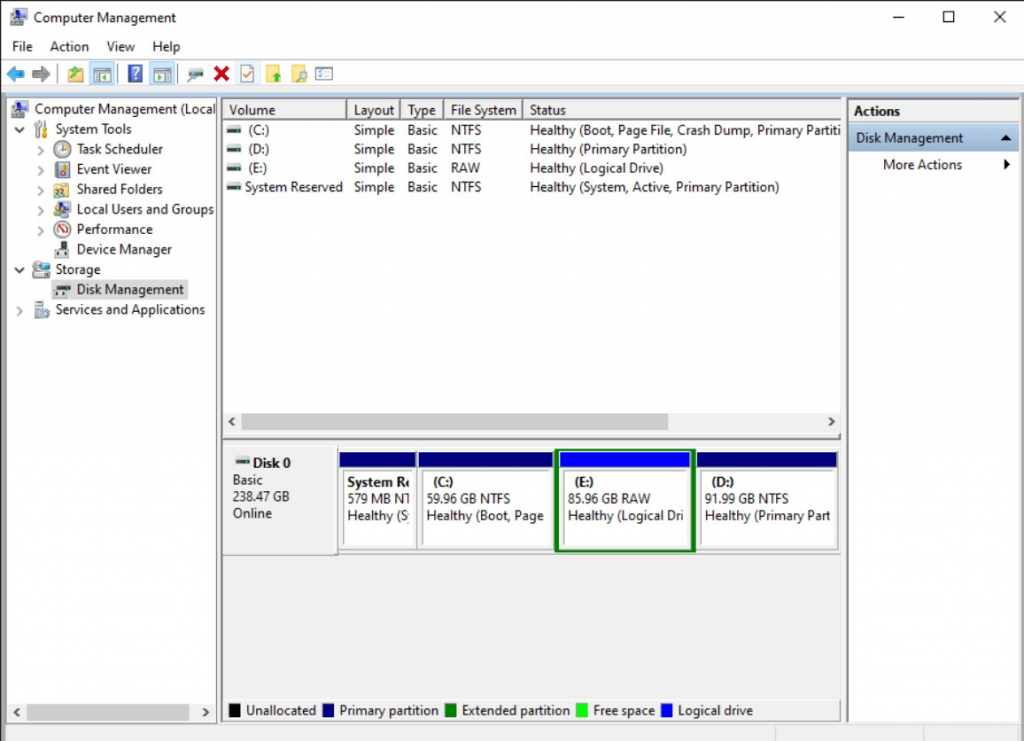Click the red X delete icon on the toolbar

point(221,73)
